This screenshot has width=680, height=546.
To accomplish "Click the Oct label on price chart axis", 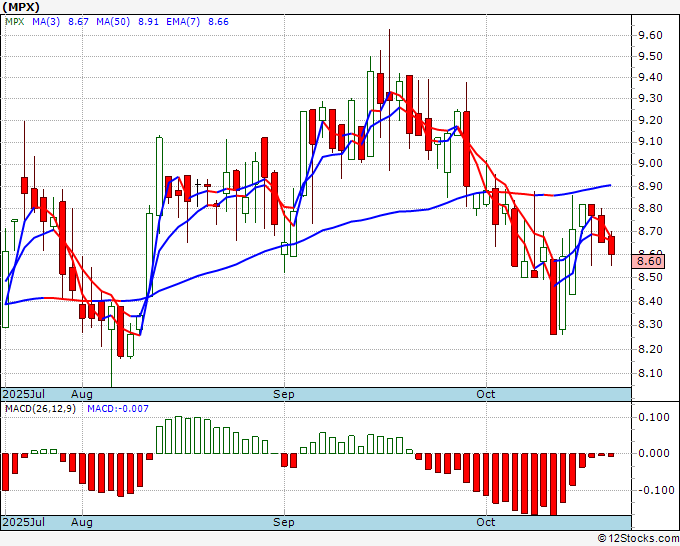I will coord(485,394).
